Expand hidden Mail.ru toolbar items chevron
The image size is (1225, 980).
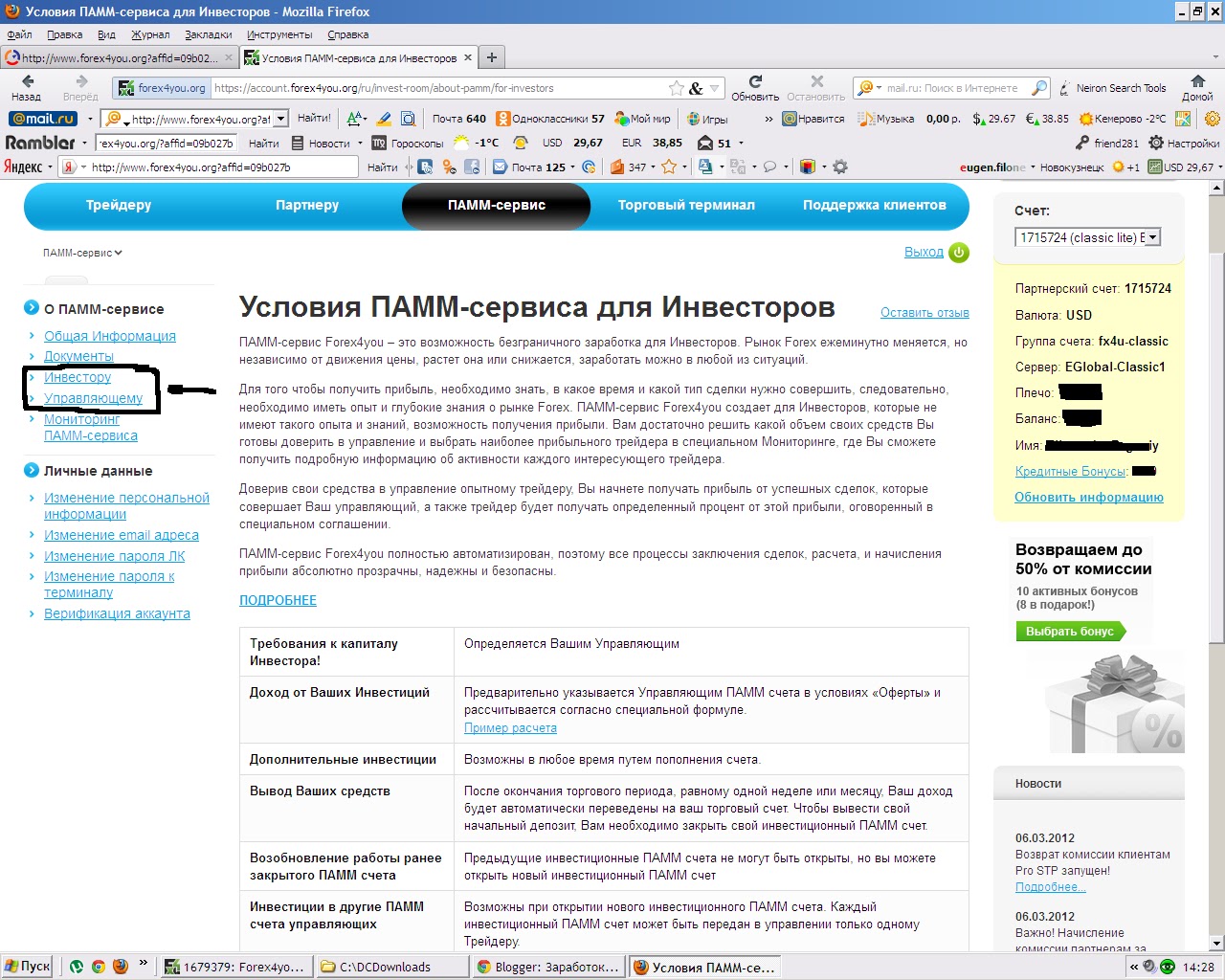pyautogui.click(x=768, y=120)
